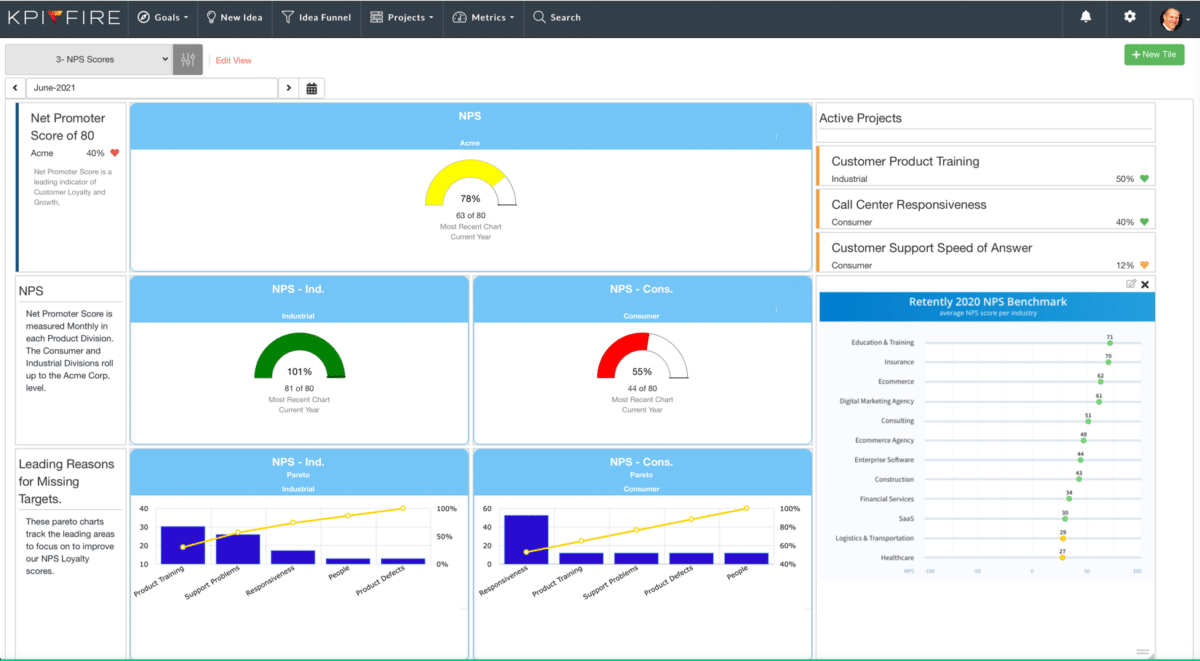1200x661 pixels.
Task: Open the settings gear icon
Action: [1129, 17]
